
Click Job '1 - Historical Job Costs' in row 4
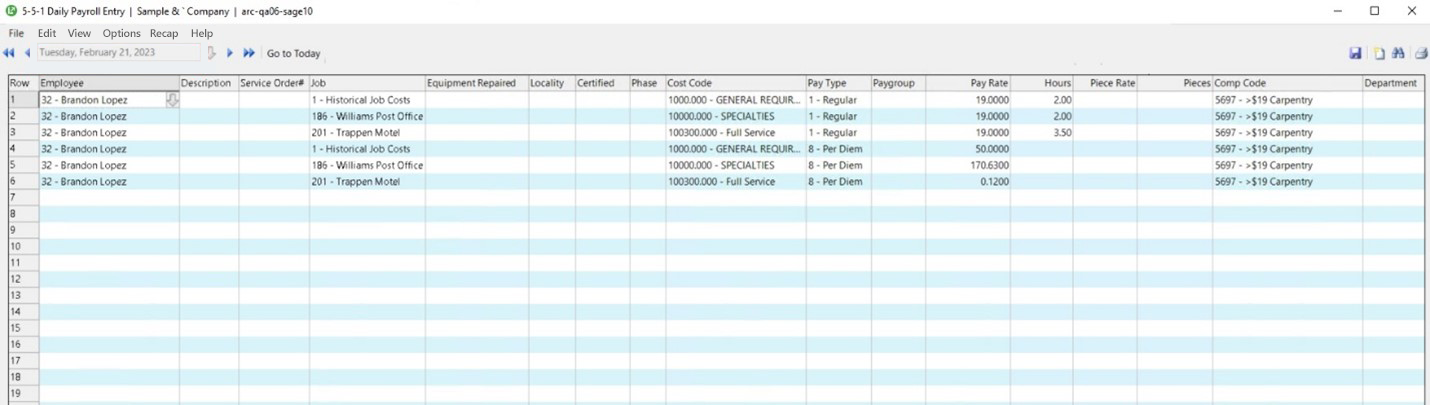[367, 149]
